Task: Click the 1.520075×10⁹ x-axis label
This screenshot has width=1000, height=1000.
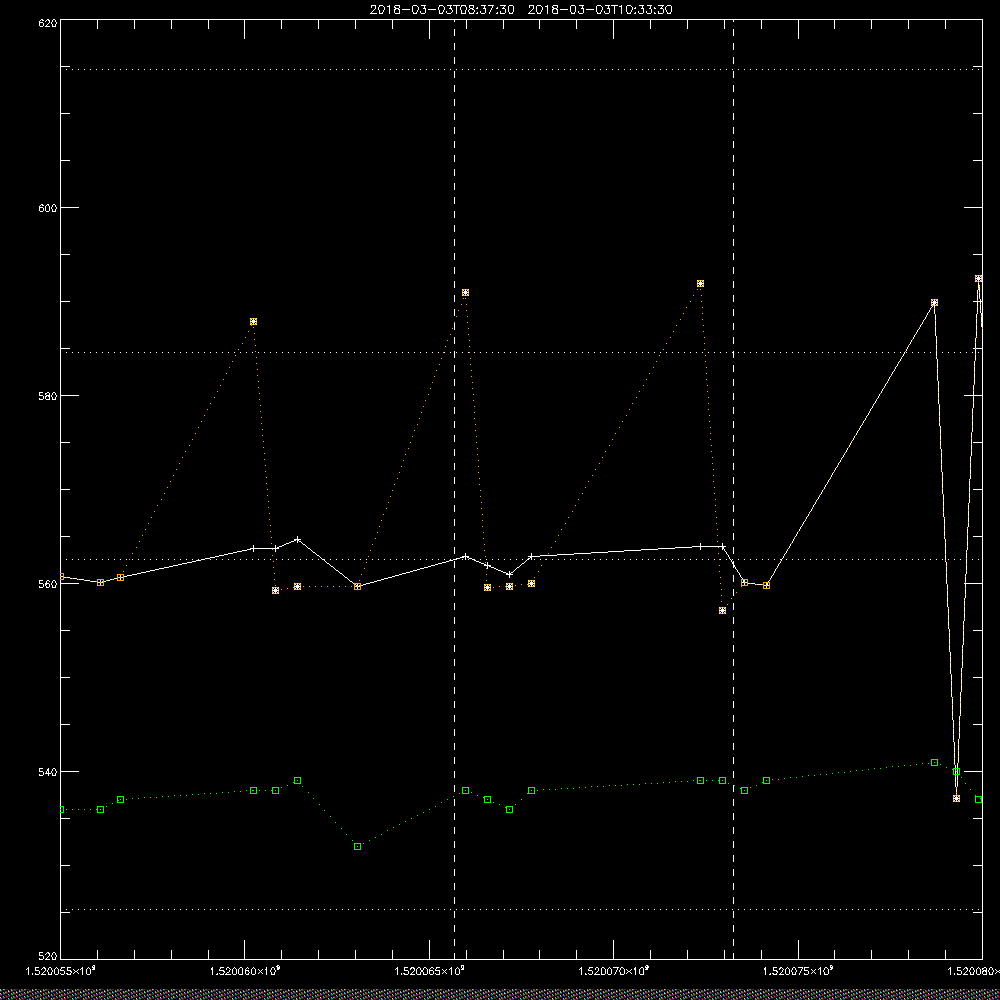Action: pyautogui.click(x=798, y=971)
